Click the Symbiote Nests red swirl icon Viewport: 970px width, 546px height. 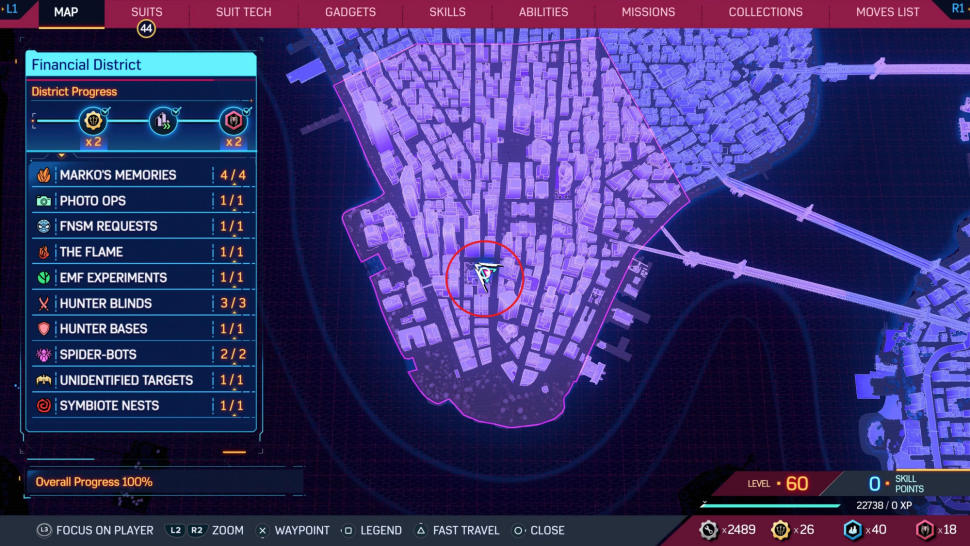pos(44,406)
